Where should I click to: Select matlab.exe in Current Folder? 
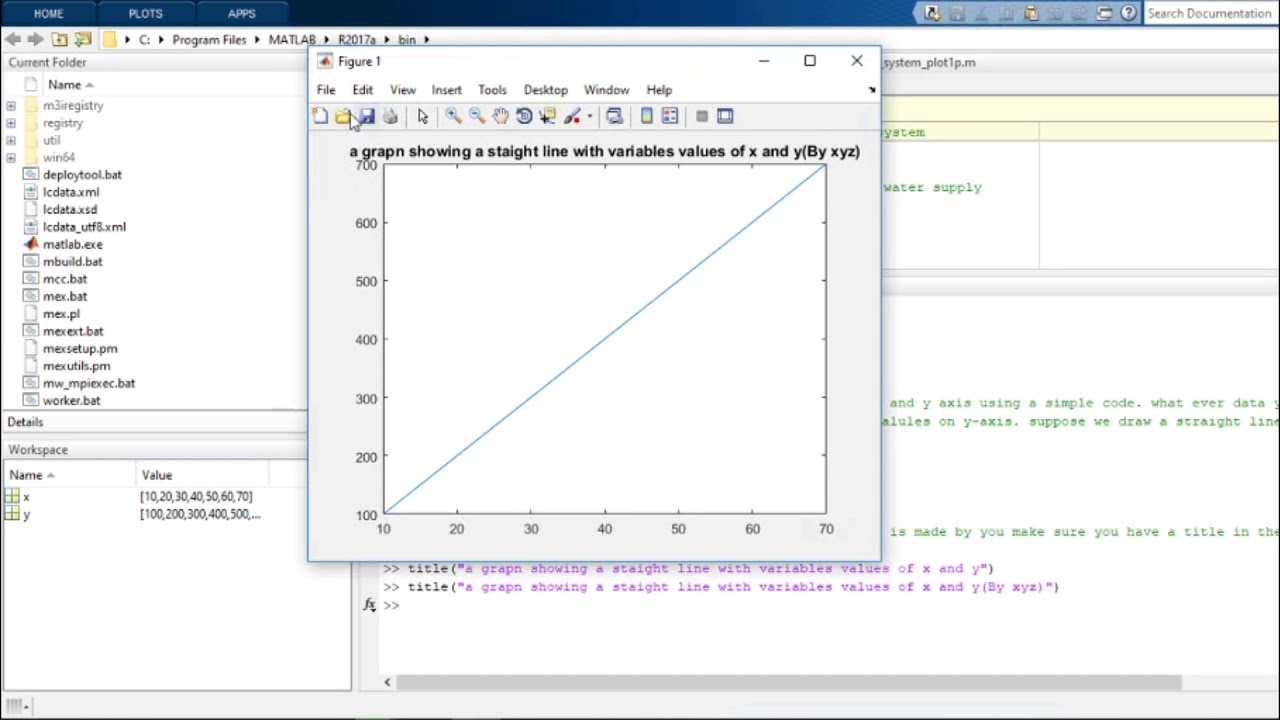pyautogui.click(x=72, y=245)
